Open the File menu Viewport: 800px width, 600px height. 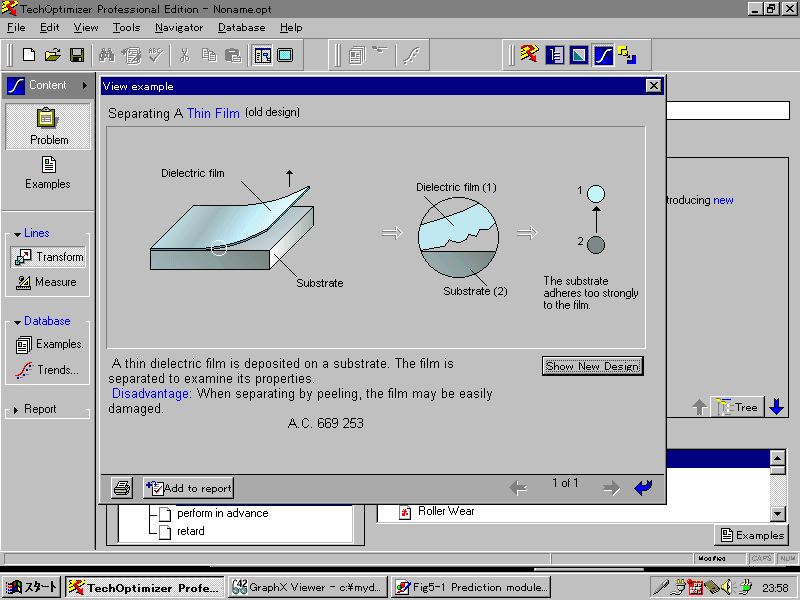point(16,28)
